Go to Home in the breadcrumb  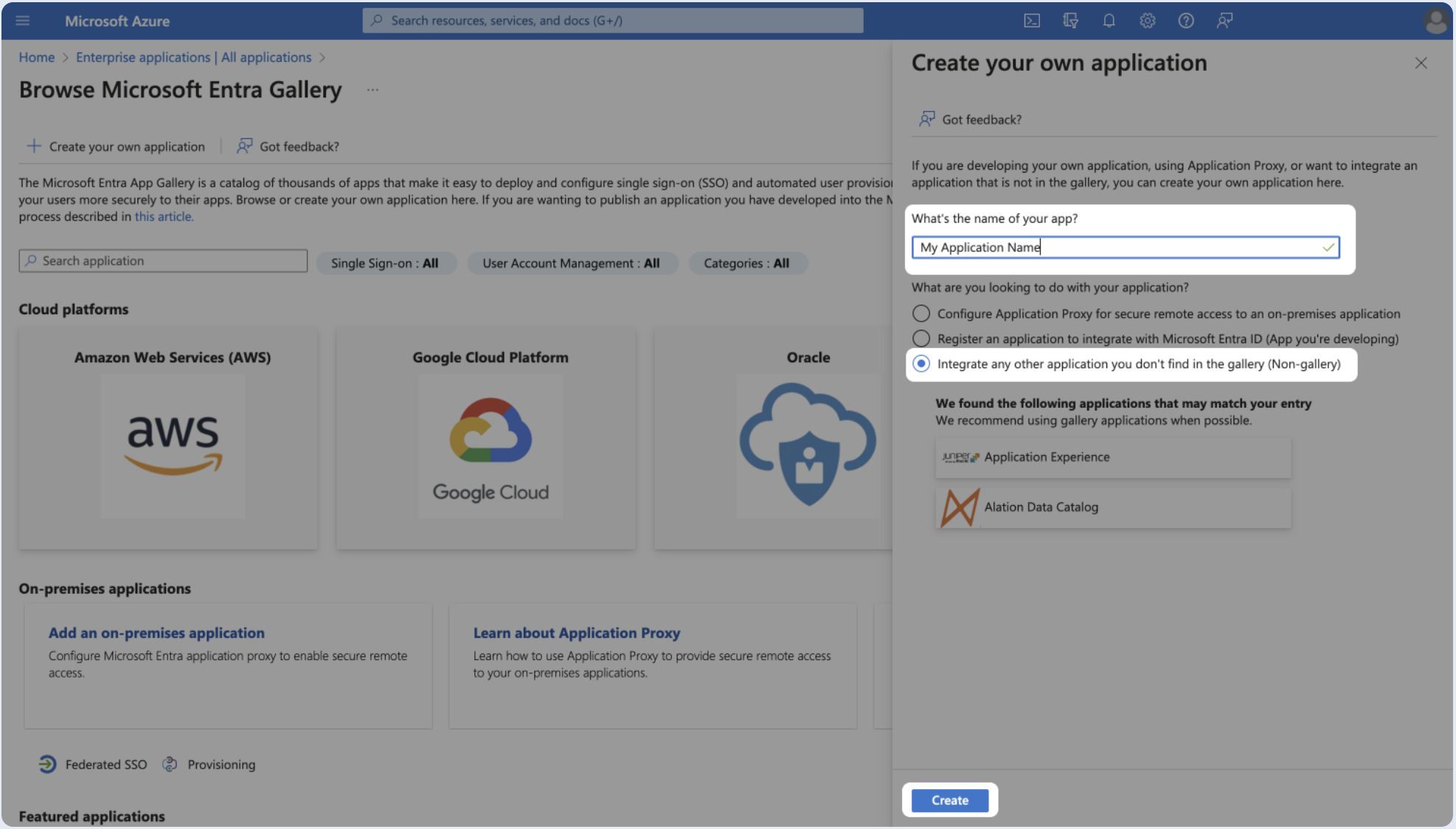click(x=36, y=58)
